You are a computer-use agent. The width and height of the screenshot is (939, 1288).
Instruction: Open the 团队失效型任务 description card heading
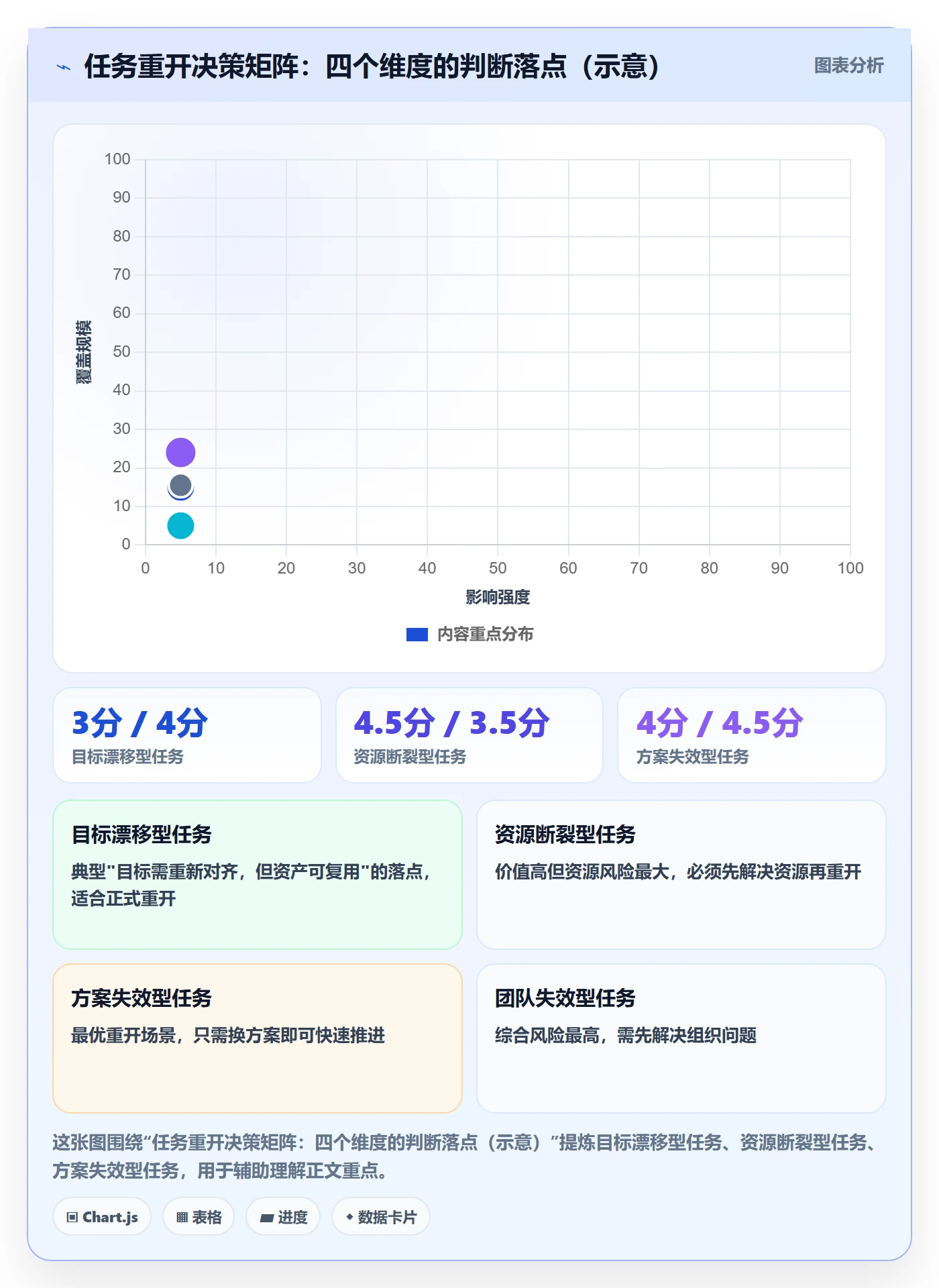[565, 998]
